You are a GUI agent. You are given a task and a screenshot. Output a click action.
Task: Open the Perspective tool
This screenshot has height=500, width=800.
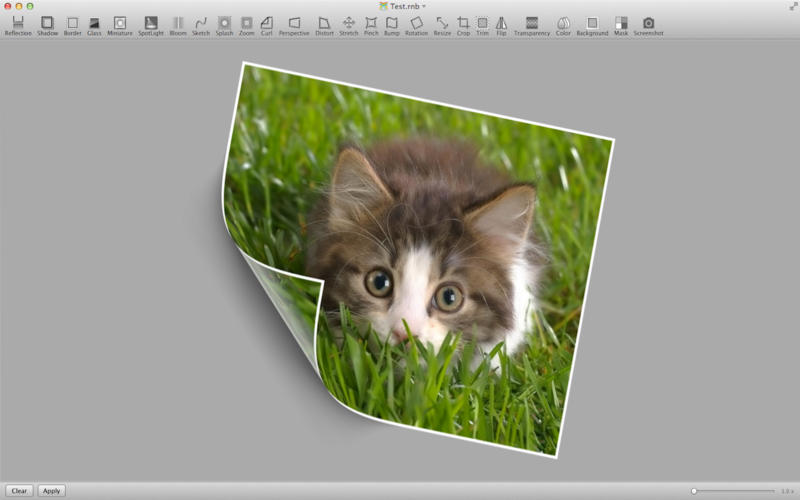[x=294, y=26]
